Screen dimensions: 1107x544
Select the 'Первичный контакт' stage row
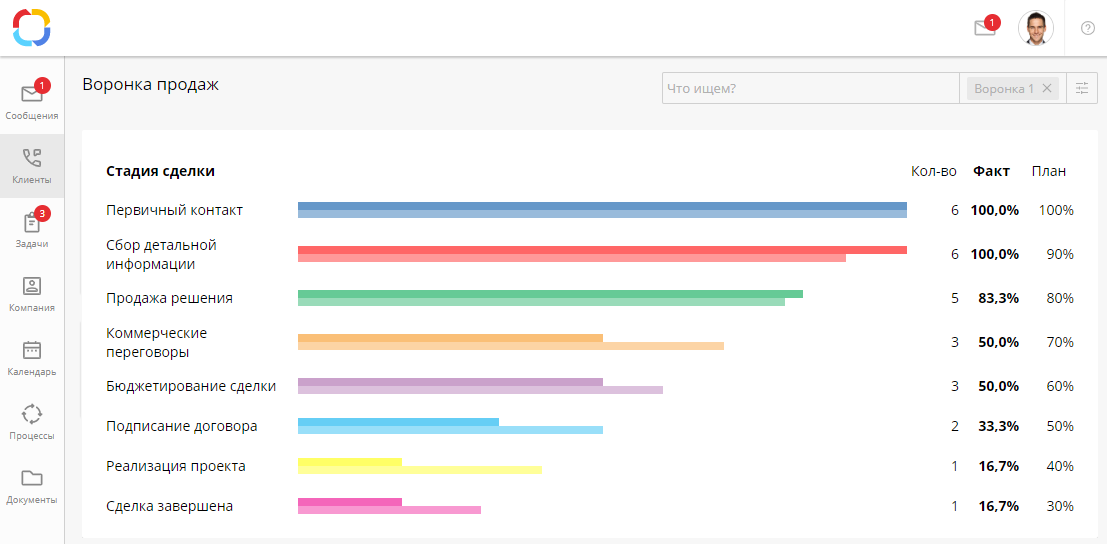tap(175, 211)
